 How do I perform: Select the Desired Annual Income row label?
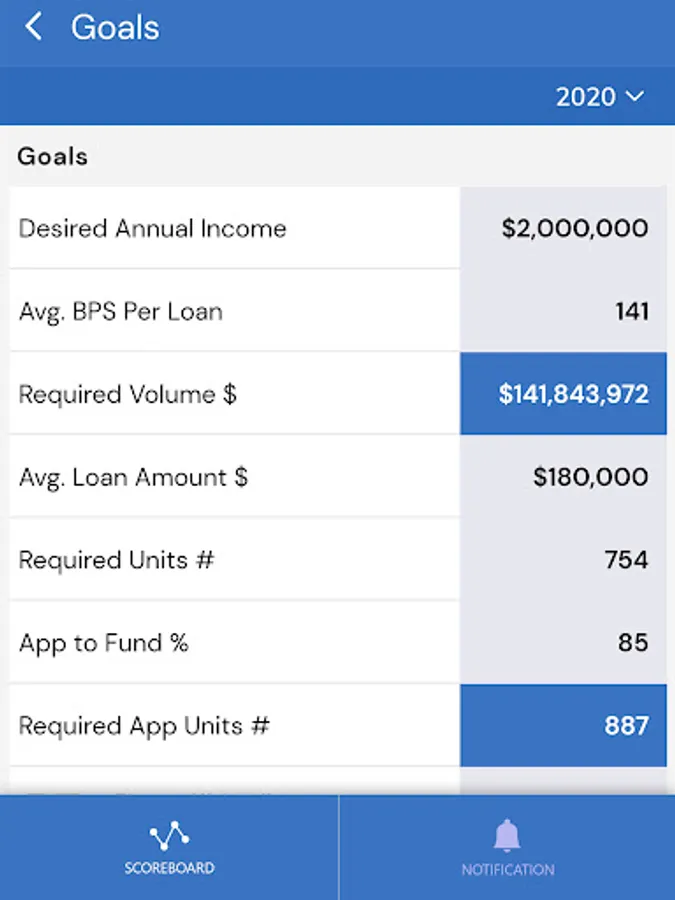point(152,228)
